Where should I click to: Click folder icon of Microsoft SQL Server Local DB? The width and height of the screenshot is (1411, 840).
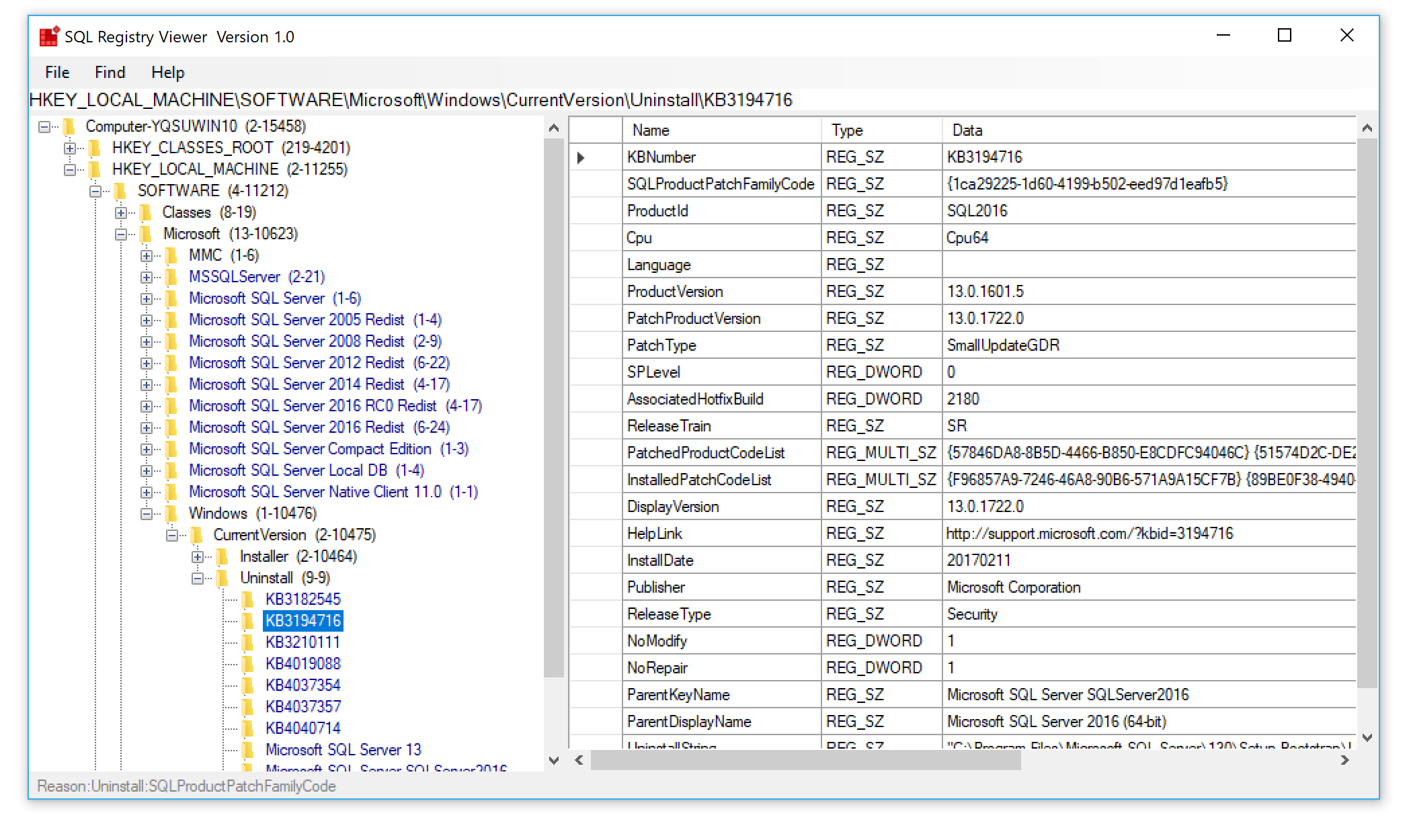coord(171,470)
